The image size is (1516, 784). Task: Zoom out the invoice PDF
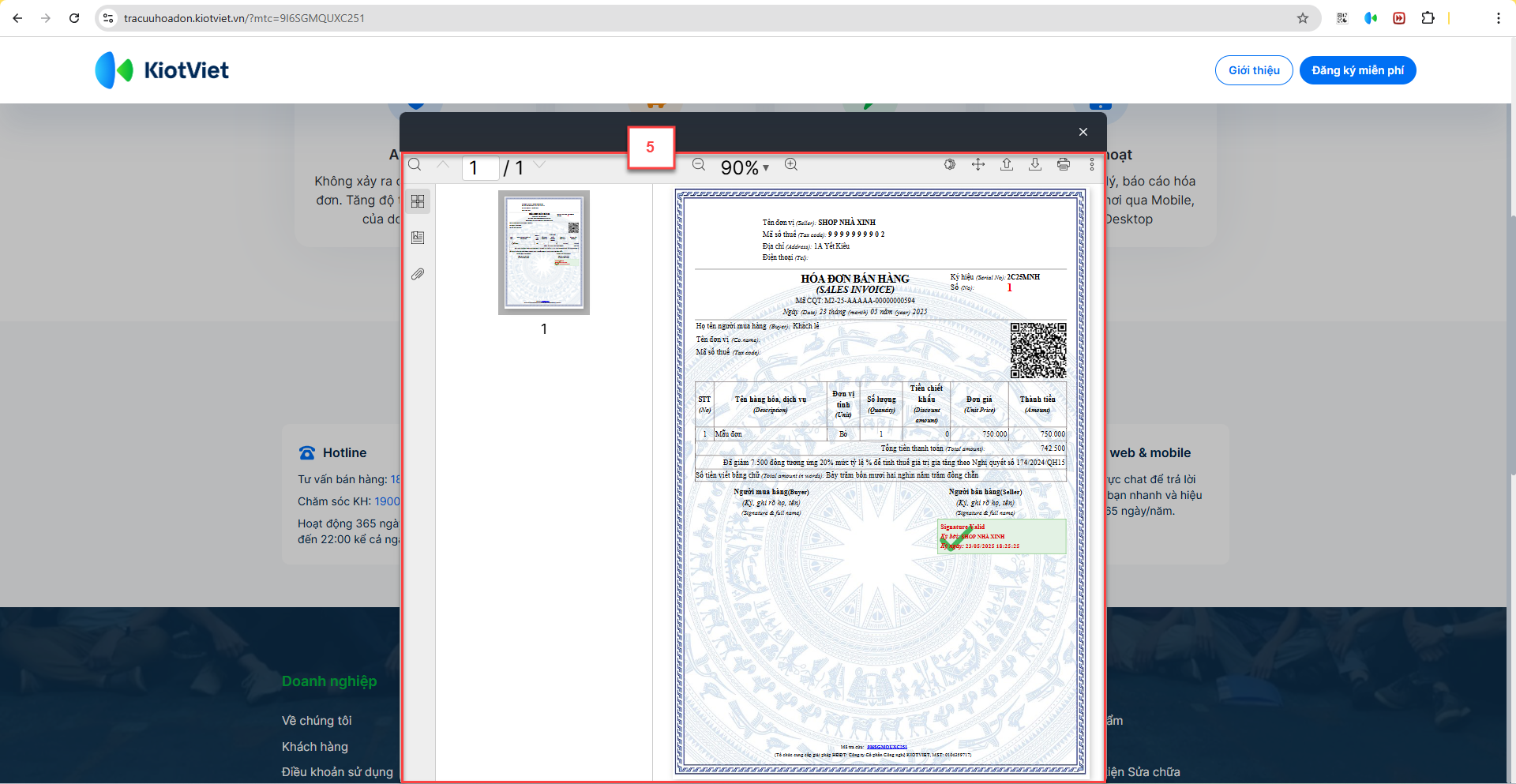click(699, 164)
